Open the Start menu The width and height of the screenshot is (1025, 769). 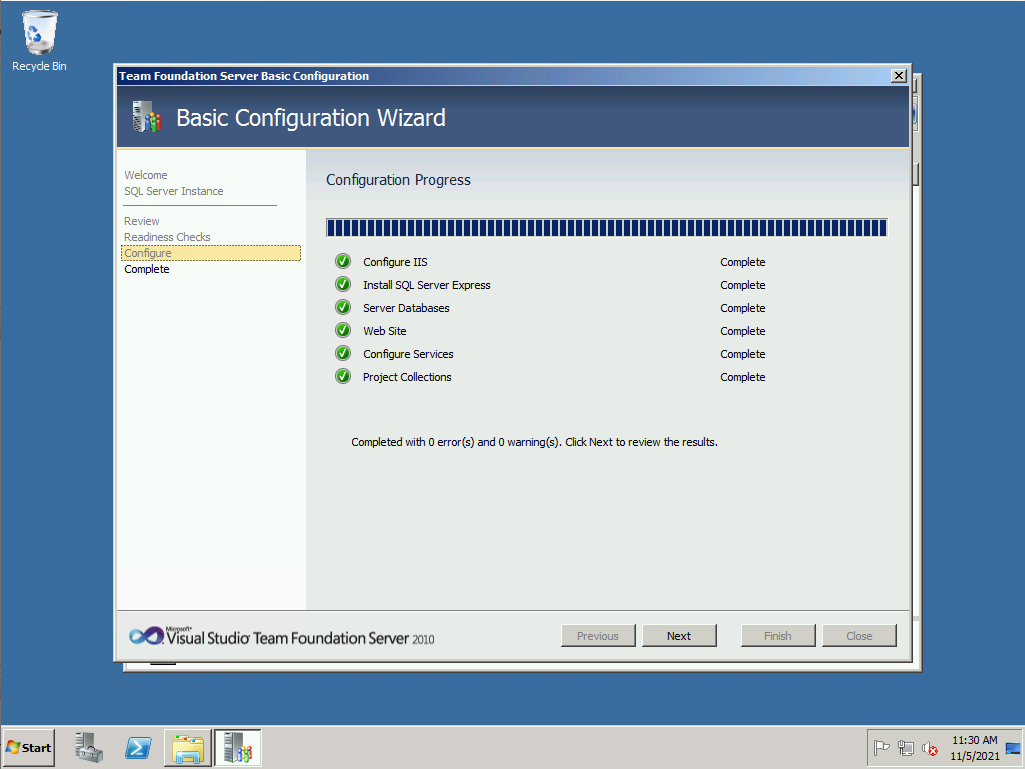[29, 747]
